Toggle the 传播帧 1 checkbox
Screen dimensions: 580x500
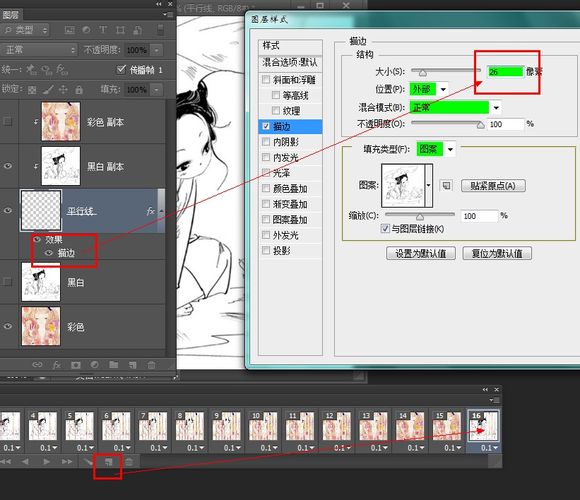coord(121,69)
